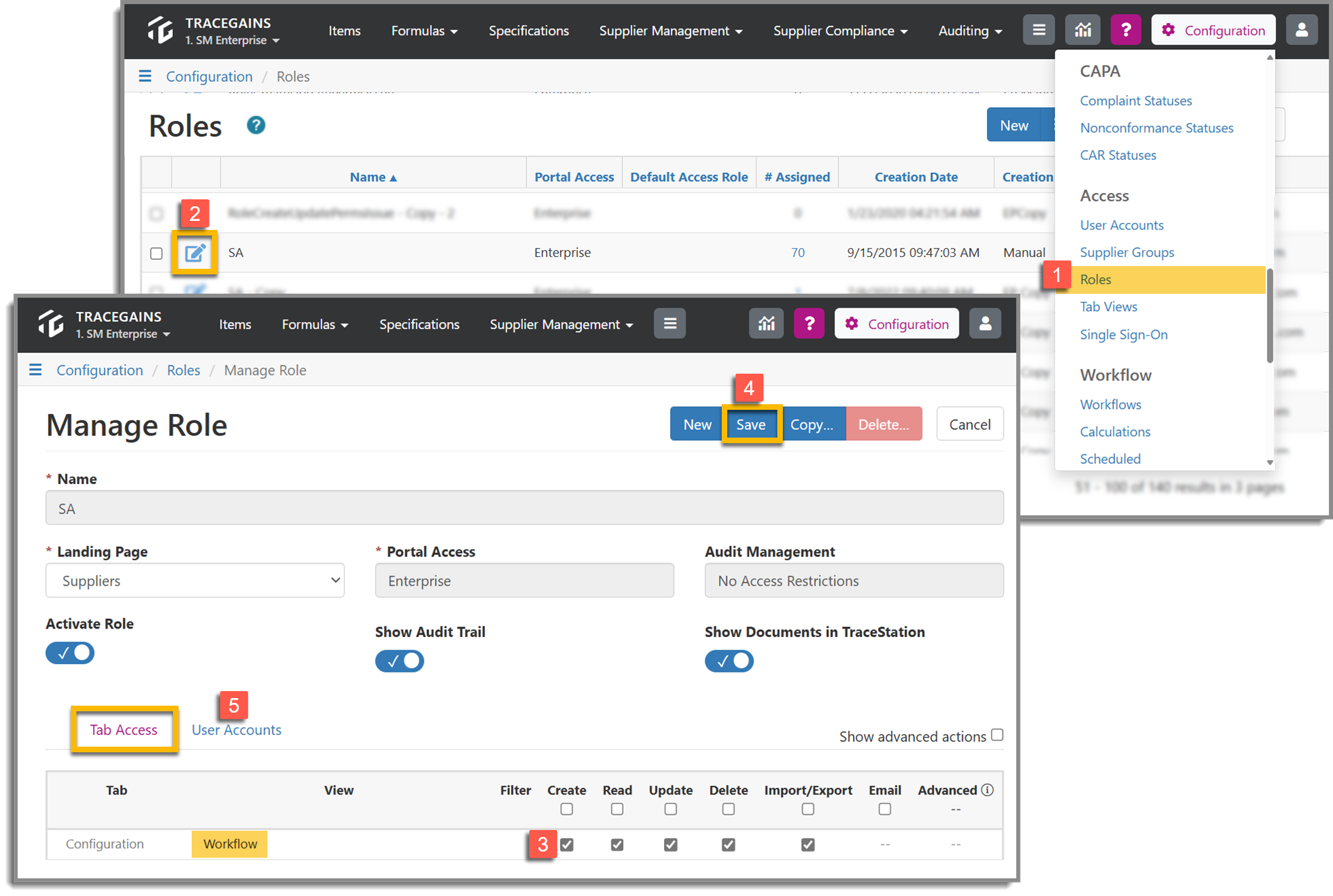The width and height of the screenshot is (1333, 896).
Task: Click the New button on Manage Role
Action: click(x=697, y=424)
